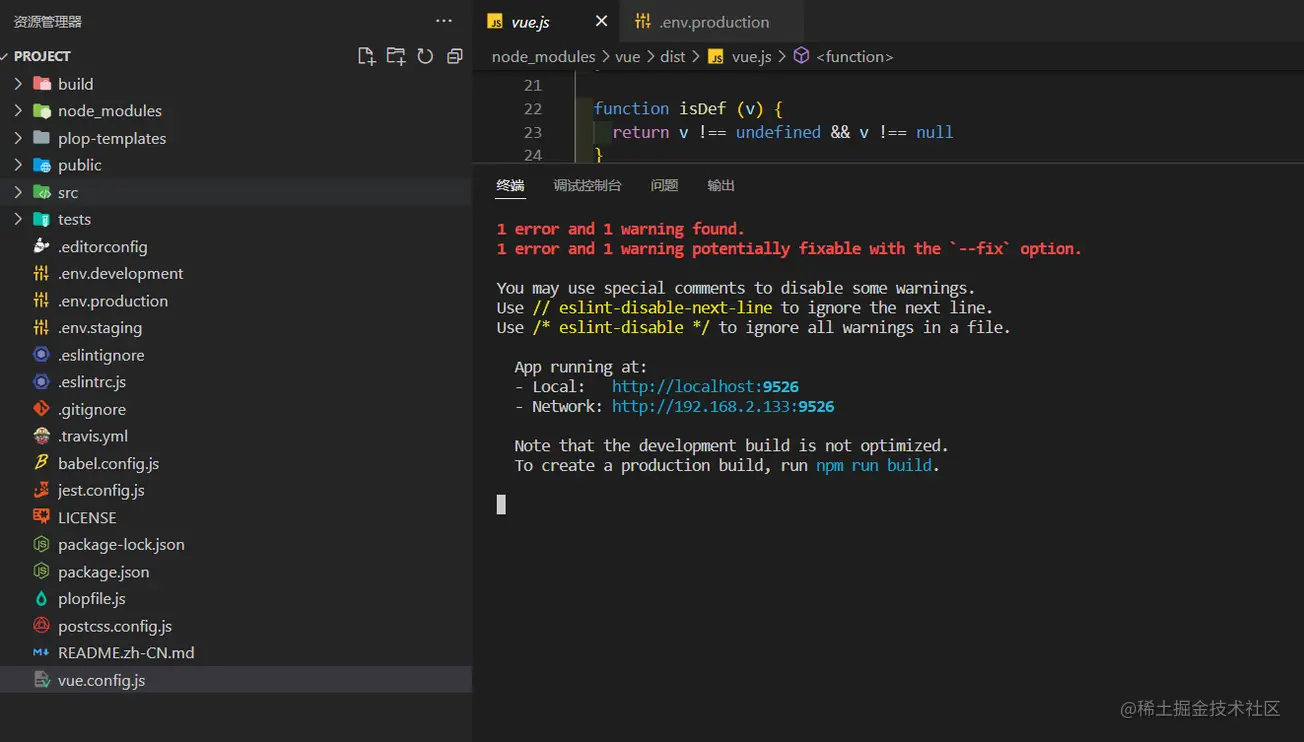
Task: Click the .gitignore file icon
Action: click(x=41, y=409)
